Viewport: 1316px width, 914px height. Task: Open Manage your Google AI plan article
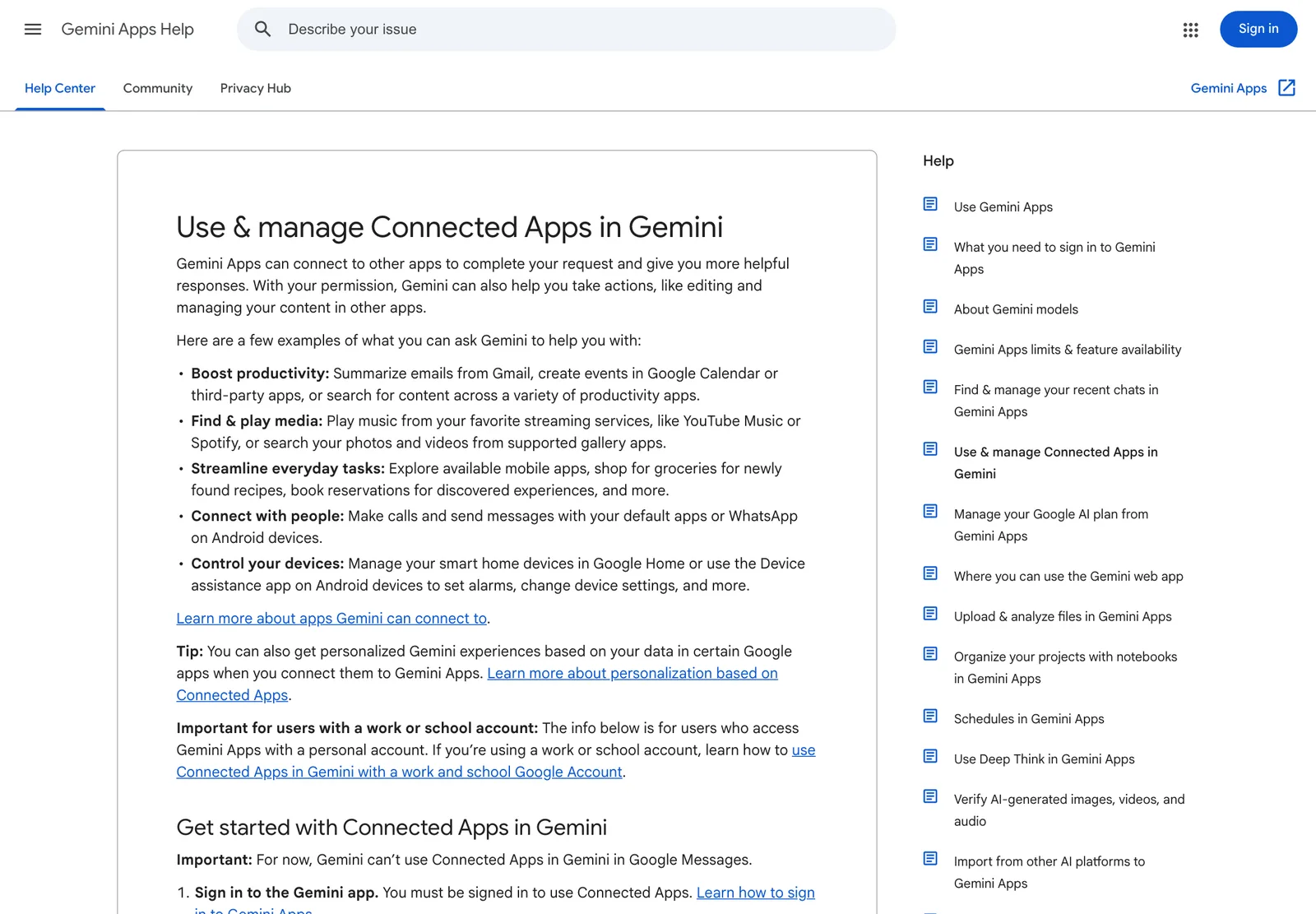click(1051, 525)
